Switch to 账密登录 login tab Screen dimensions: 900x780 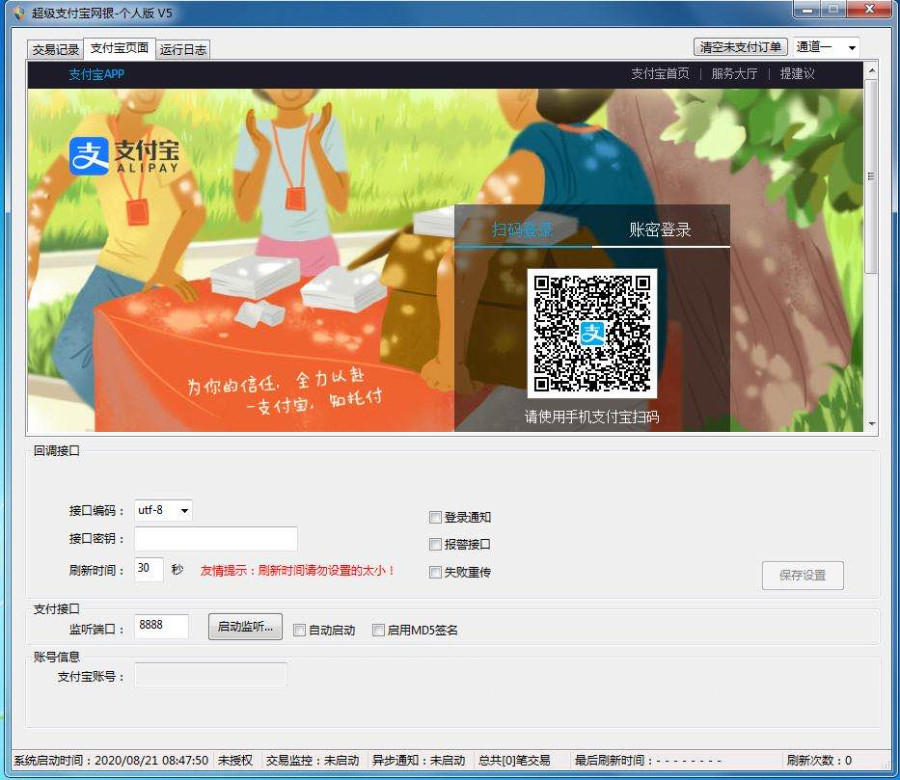click(660, 230)
